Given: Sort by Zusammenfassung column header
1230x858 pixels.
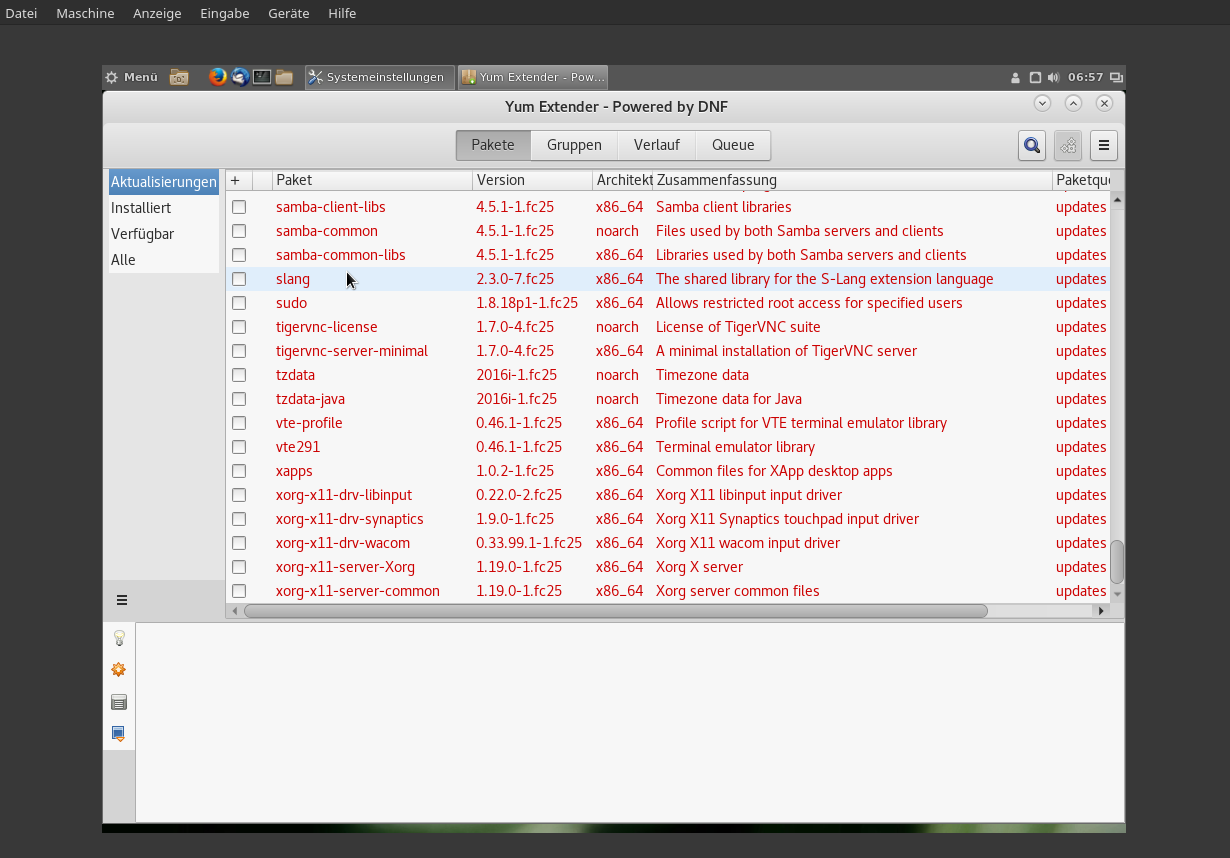Looking at the screenshot, I should tap(852, 180).
